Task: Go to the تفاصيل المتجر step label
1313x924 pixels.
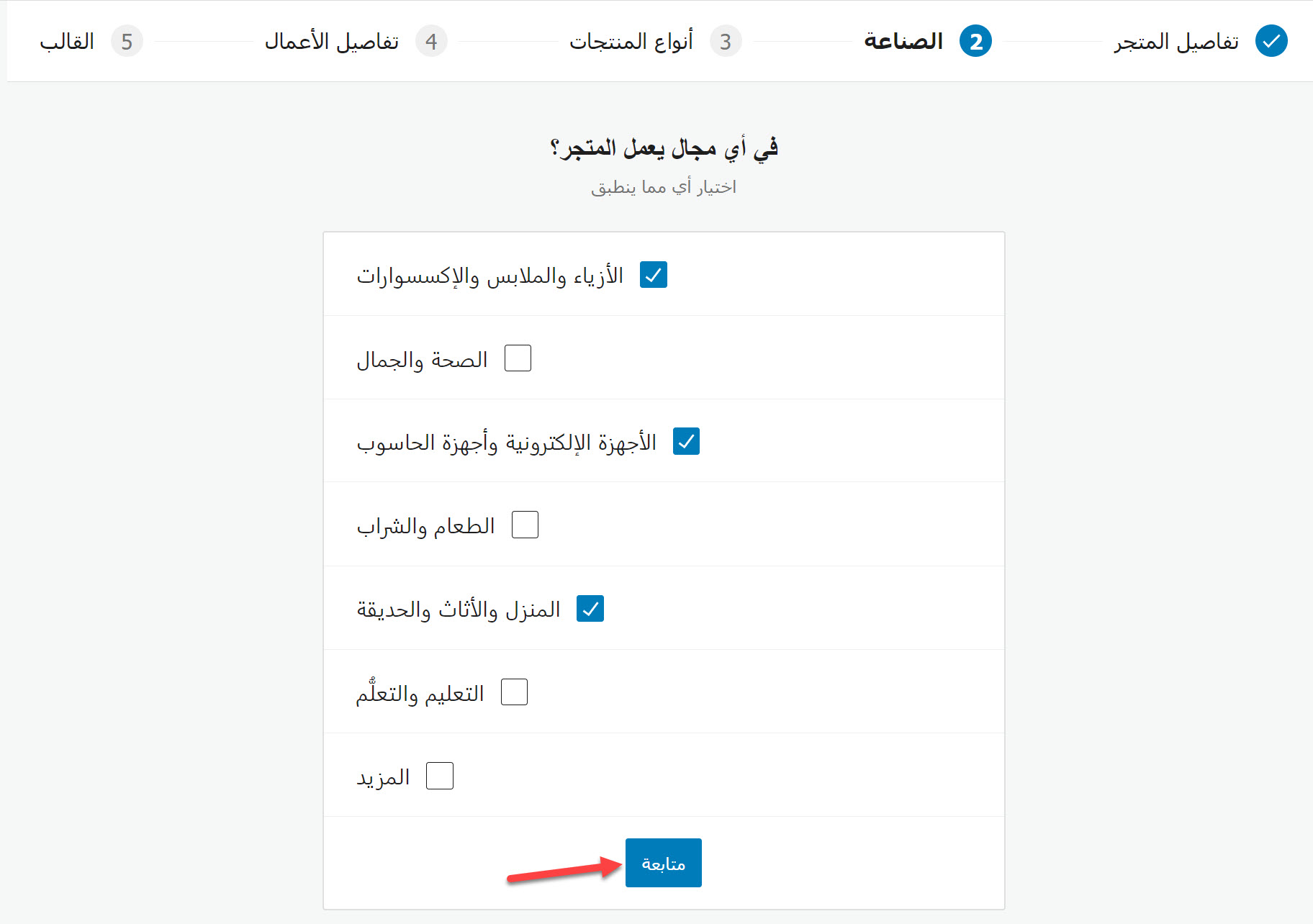Action: 1176,42
